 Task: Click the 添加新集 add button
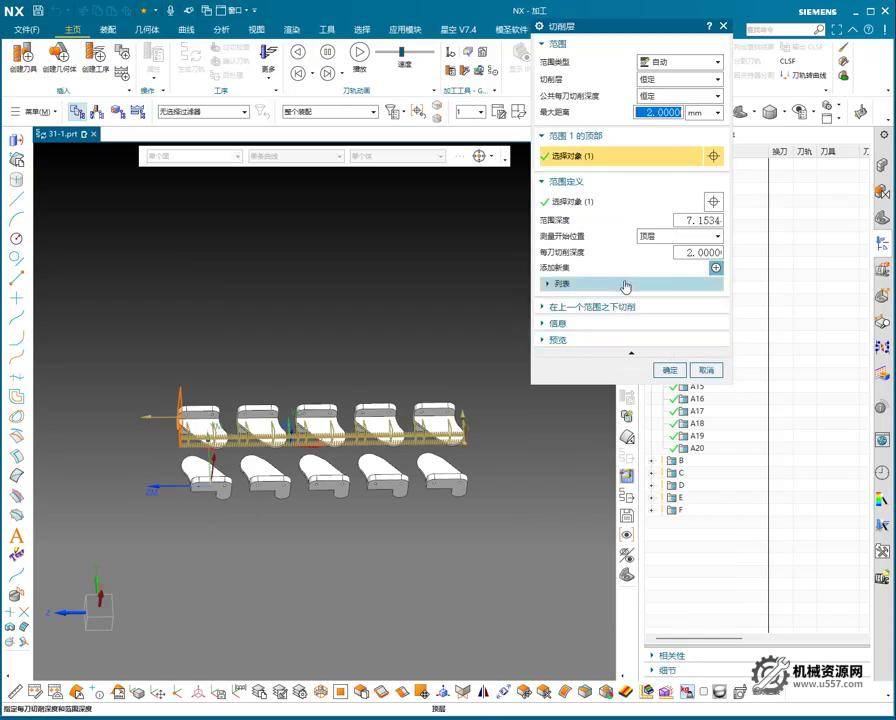716,268
